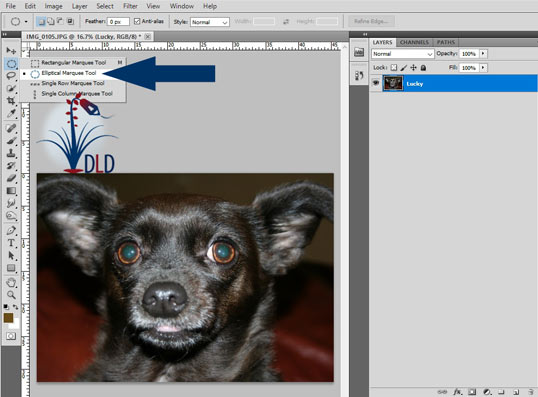Select the Hand tool
This screenshot has height=397, width=538.
tap(11, 283)
